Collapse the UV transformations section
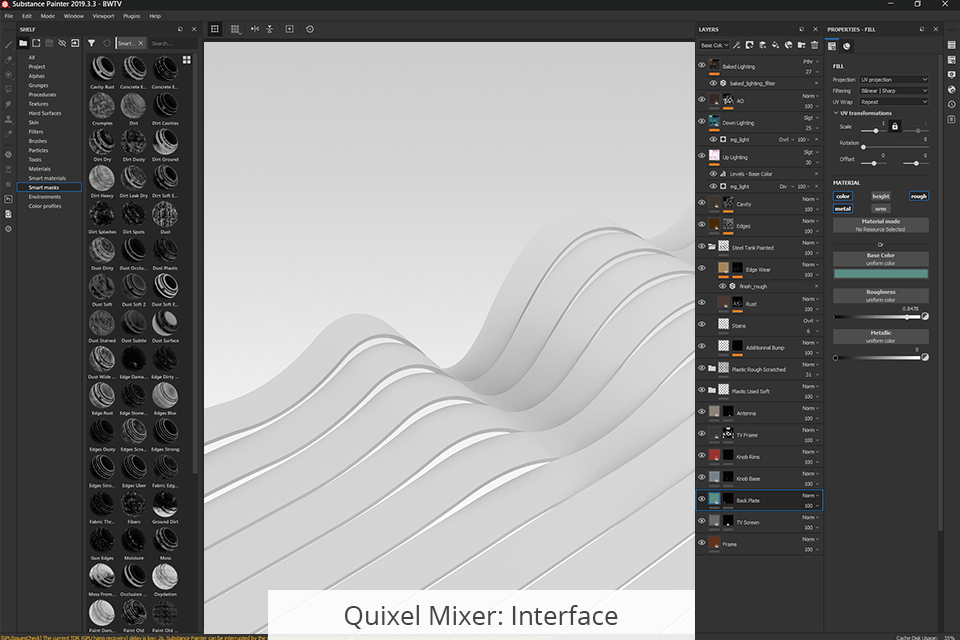 pyautogui.click(x=836, y=113)
